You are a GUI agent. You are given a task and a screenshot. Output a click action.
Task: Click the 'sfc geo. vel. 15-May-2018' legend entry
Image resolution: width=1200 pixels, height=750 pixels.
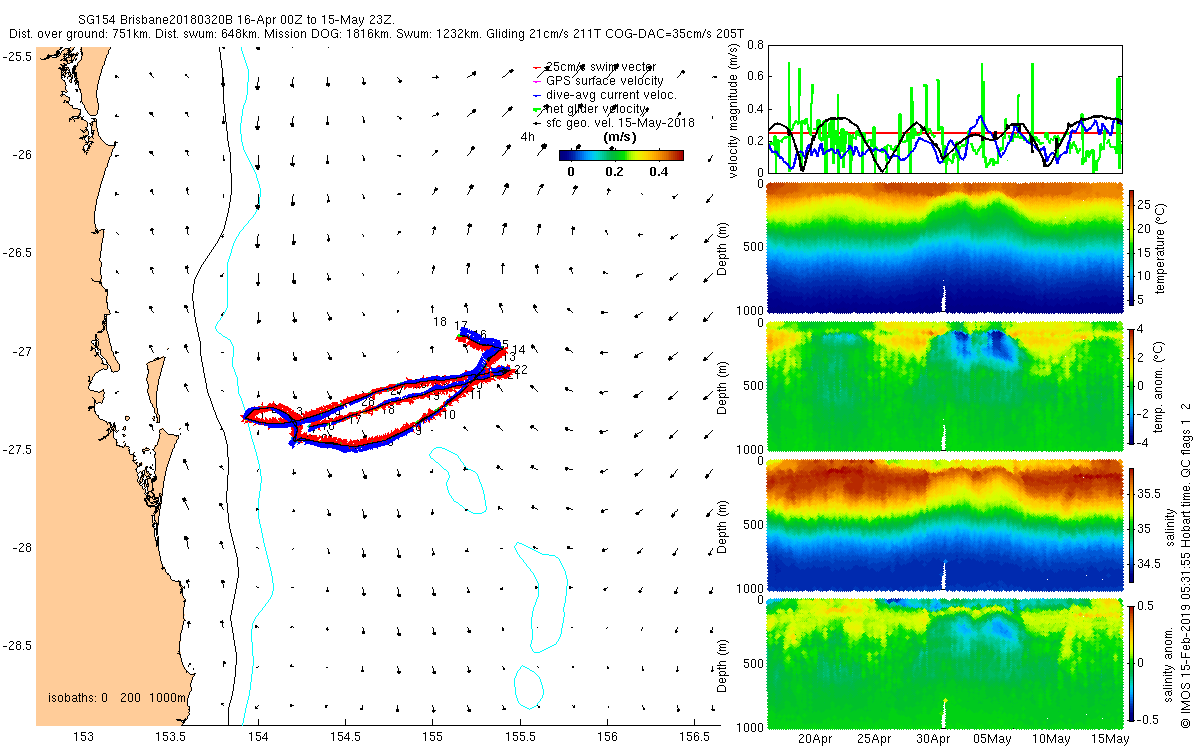click(615, 122)
